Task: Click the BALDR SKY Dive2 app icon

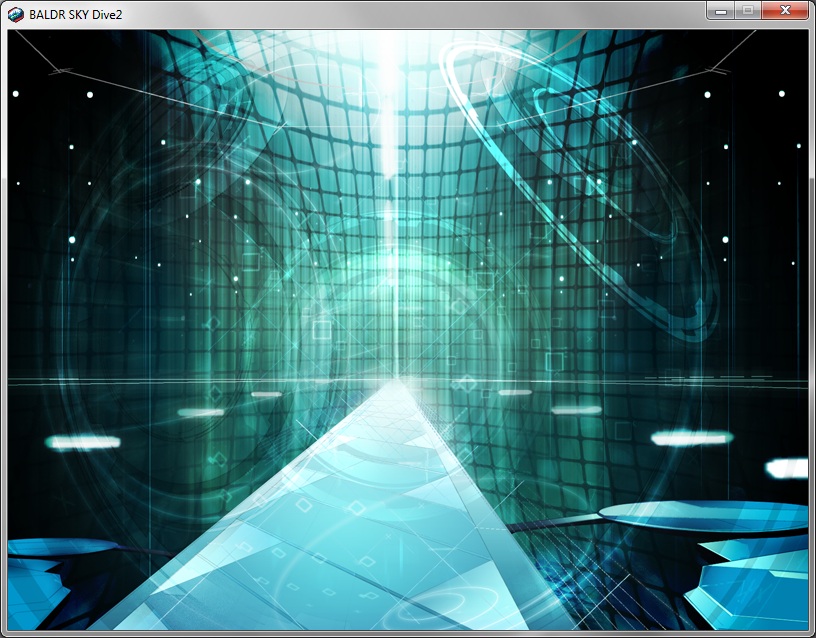Action: point(16,15)
